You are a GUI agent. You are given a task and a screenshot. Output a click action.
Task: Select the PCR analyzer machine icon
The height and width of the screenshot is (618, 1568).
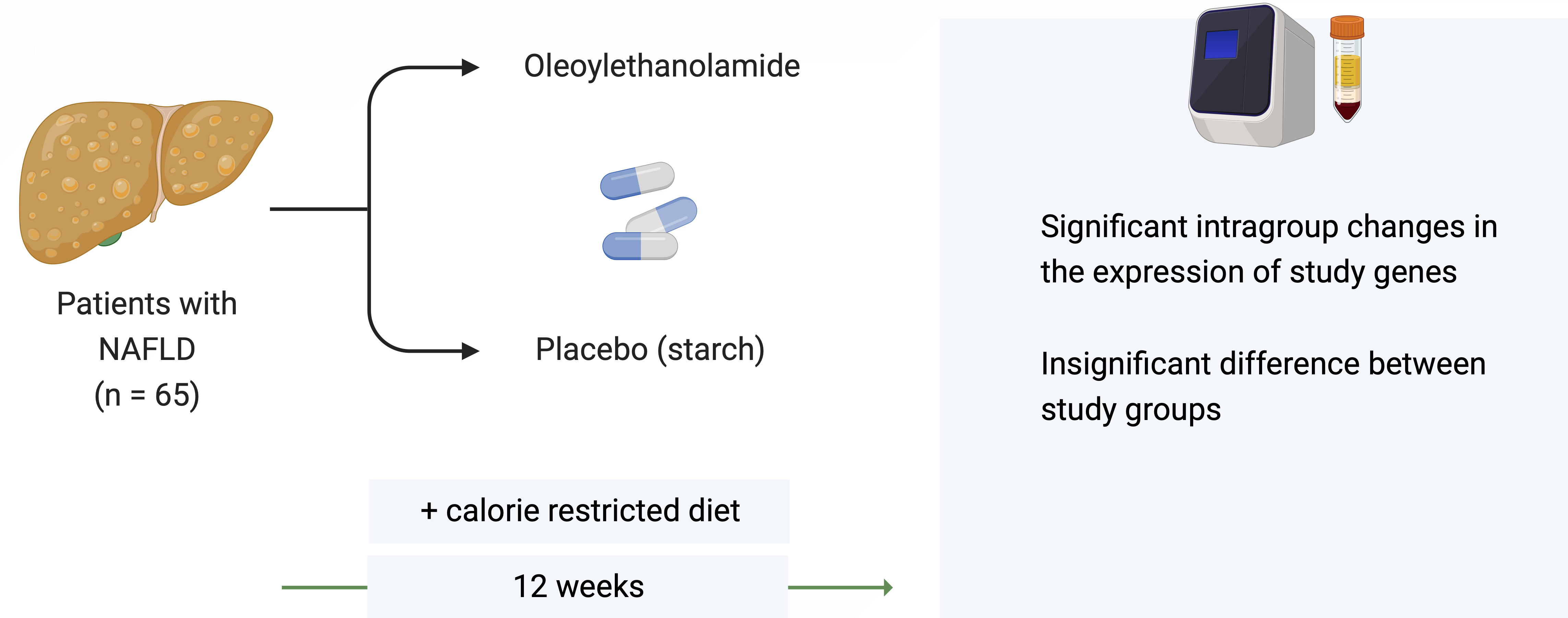tap(1251, 76)
